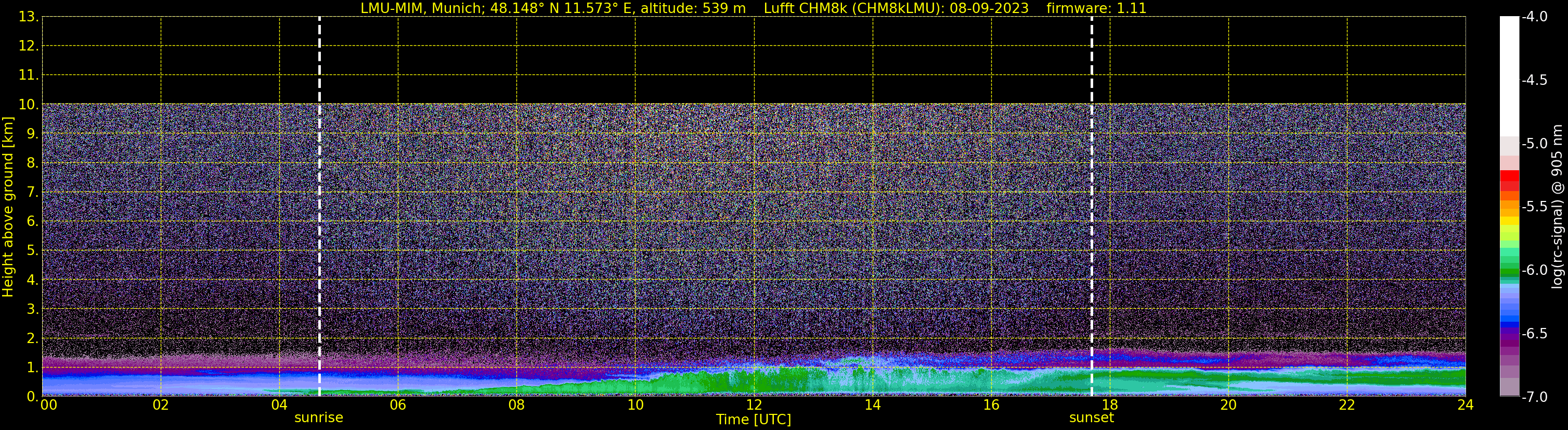Click the '6.' height tick label
1568x430 pixels.
[x=32, y=222]
